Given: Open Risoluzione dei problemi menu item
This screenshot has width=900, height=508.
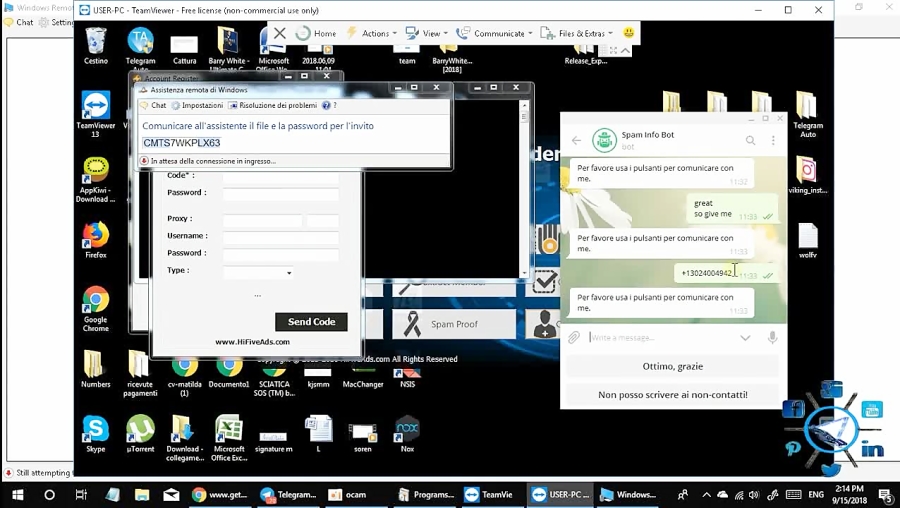Looking at the screenshot, I should coord(273,106).
